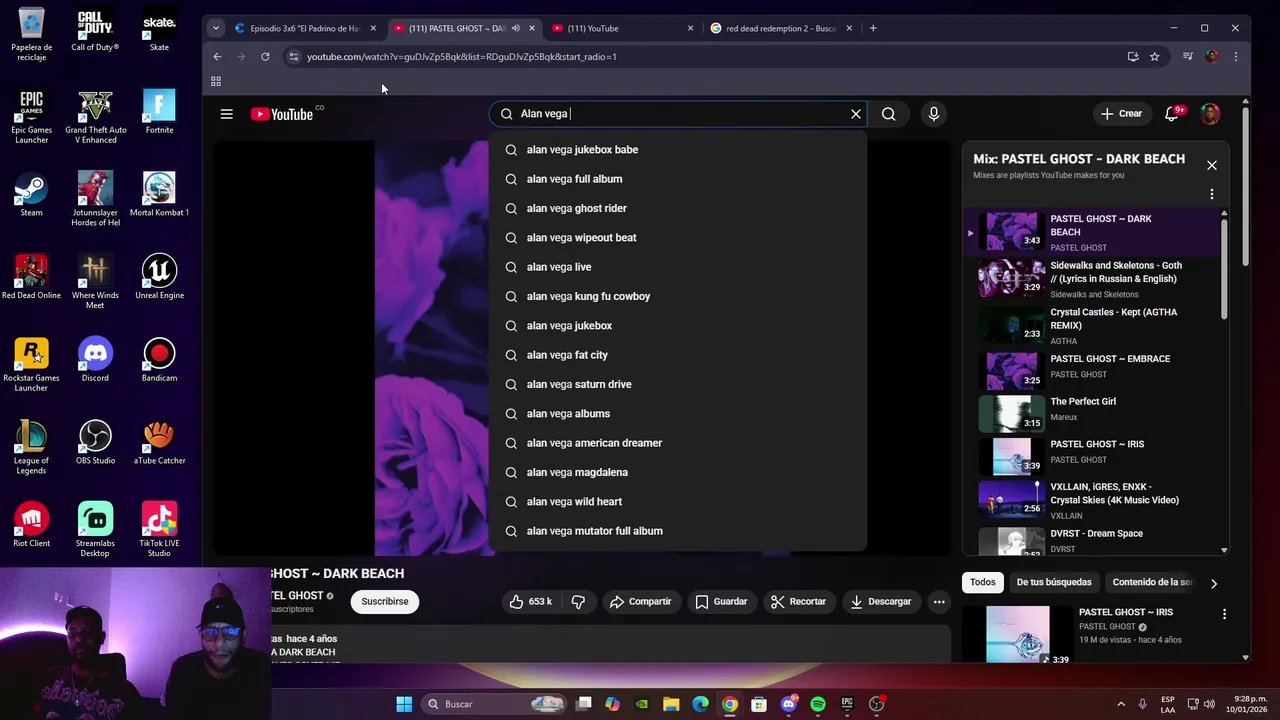Start voice search with the microphone
Viewport: 1280px width, 720px height.
[x=934, y=114]
